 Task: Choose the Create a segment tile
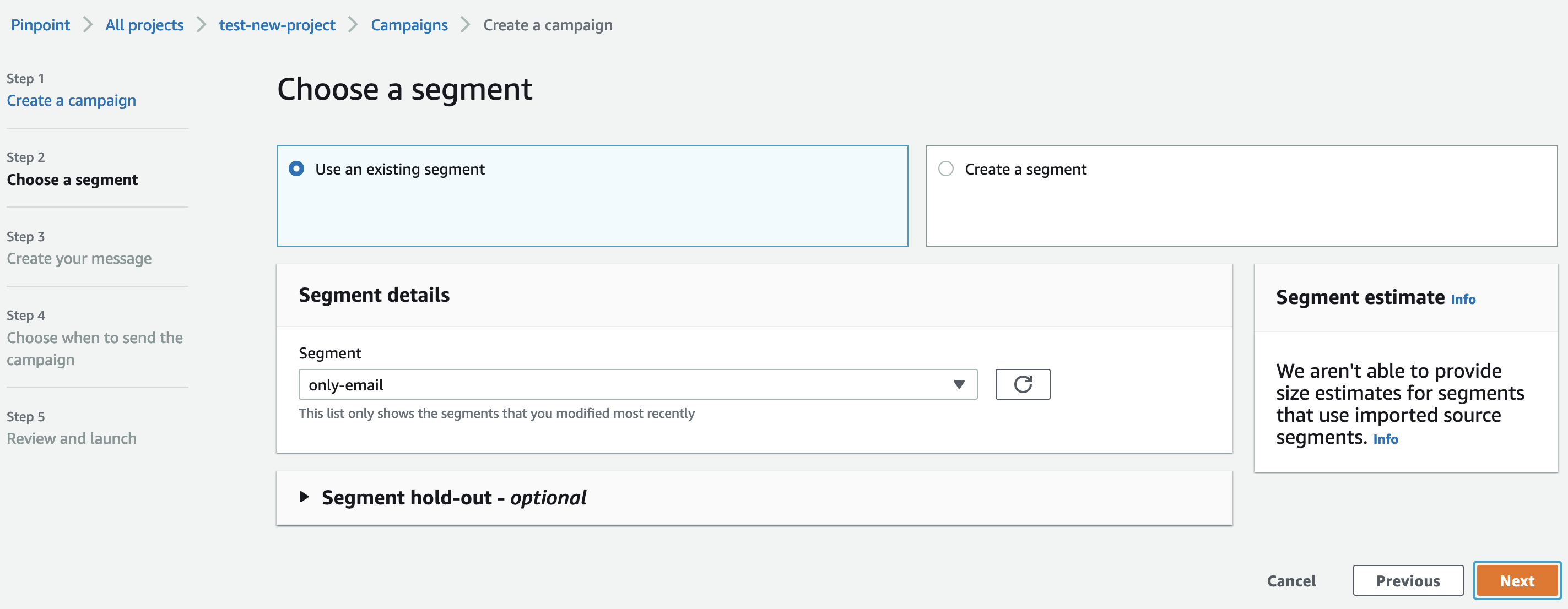click(x=1242, y=196)
